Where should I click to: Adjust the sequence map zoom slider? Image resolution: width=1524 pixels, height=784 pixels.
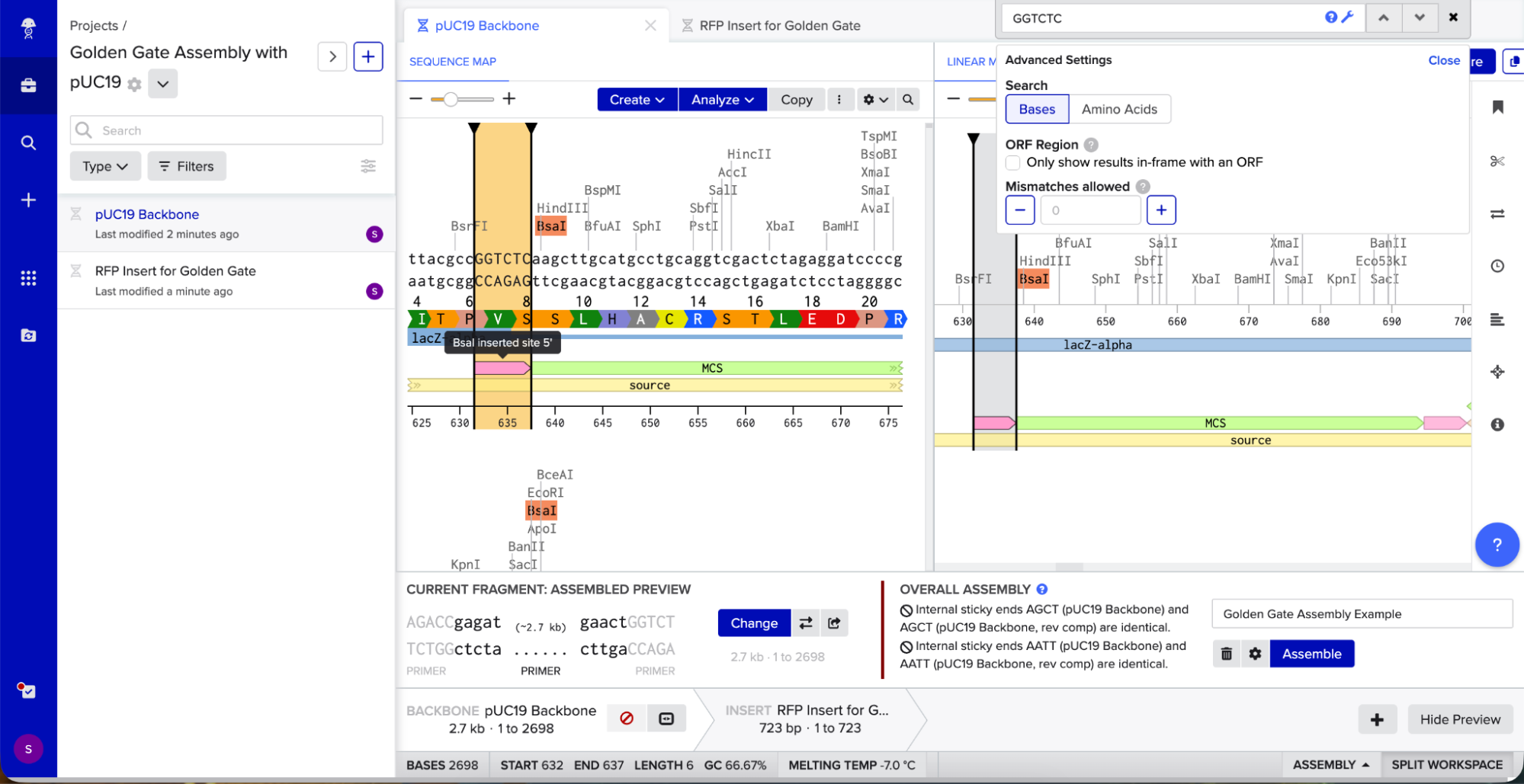pos(451,99)
